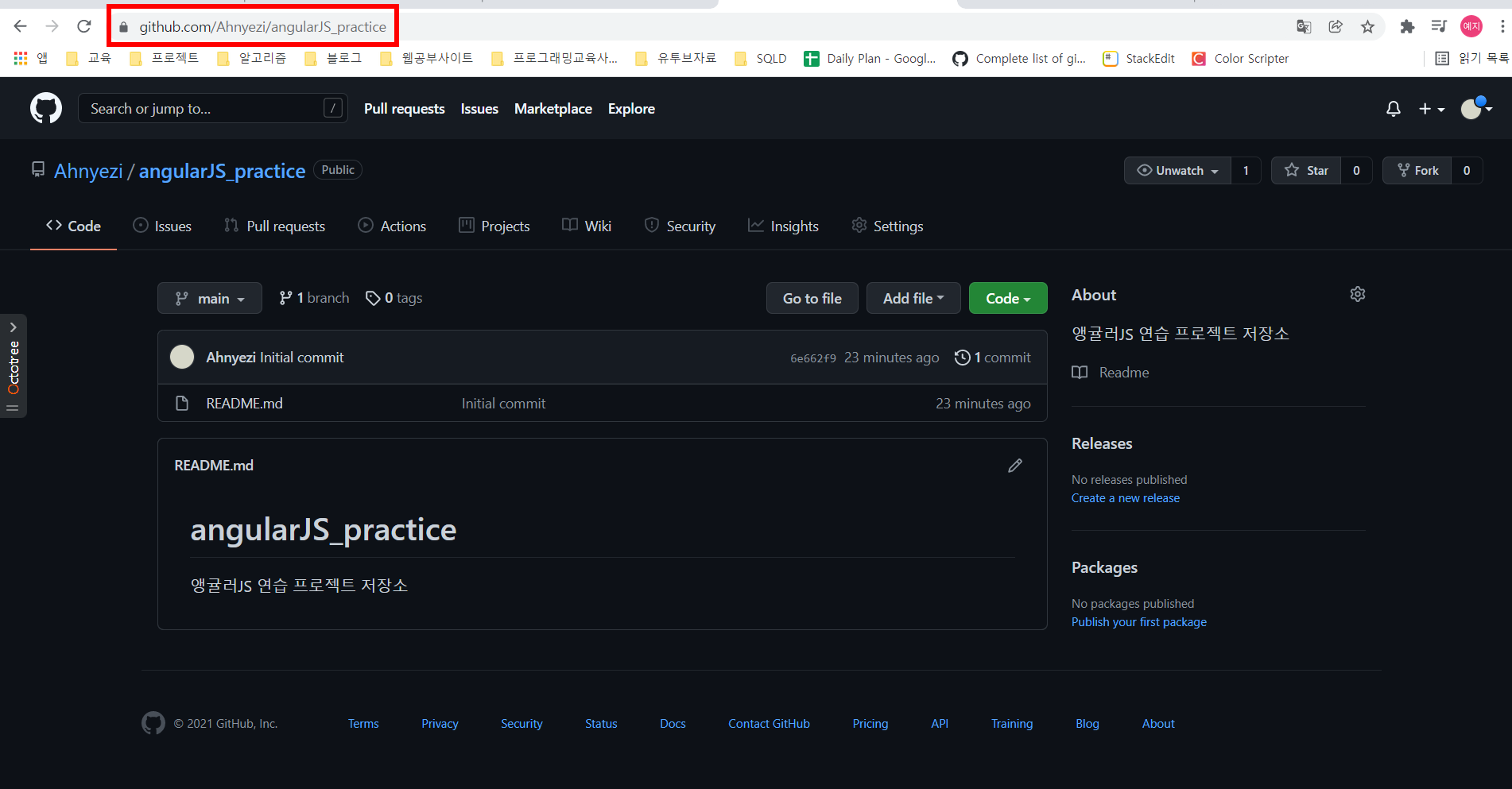Image resolution: width=1512 pixels, height=789 pixels.
Task: Switch to the repo Issues tab
Action: [x=162, y=226]
